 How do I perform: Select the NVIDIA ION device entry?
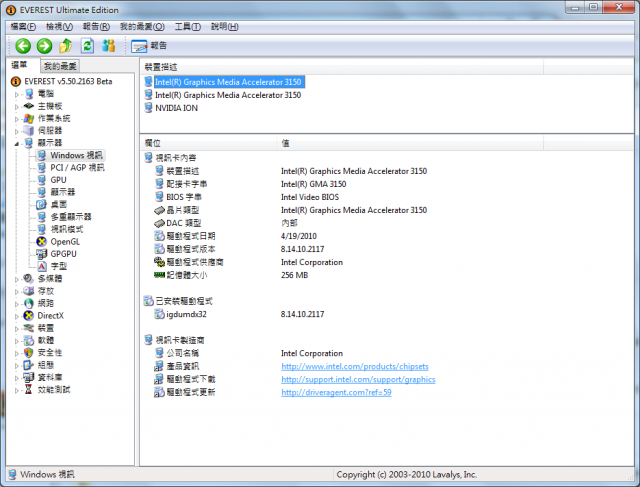click(x=176, y=108)
